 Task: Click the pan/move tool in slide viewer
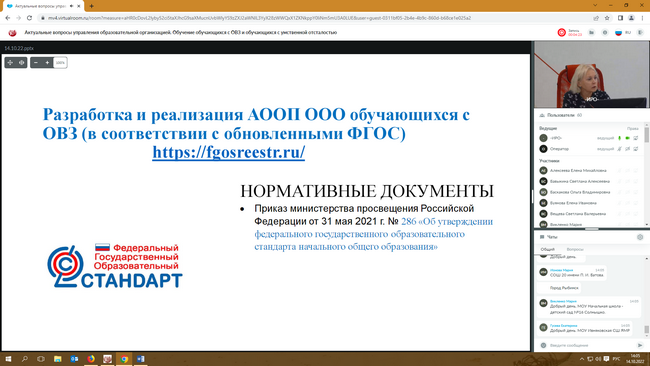click(10, 63)
